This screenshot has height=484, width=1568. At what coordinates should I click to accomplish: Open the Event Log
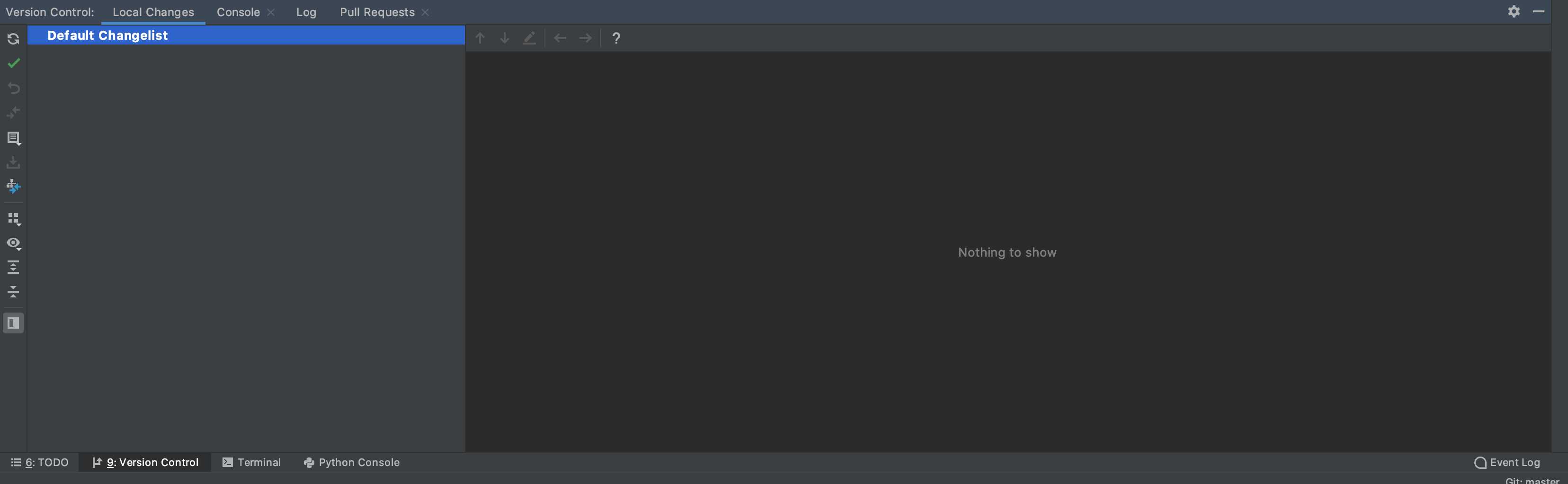click(1507, 462)
